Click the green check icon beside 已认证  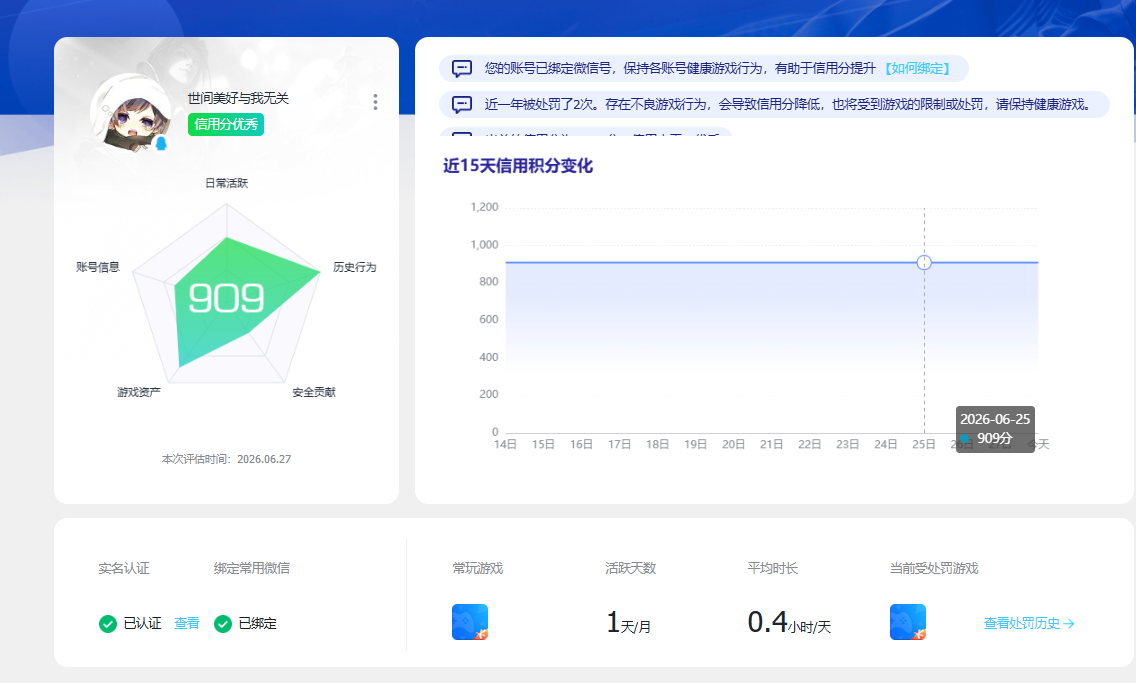(108, 624)
